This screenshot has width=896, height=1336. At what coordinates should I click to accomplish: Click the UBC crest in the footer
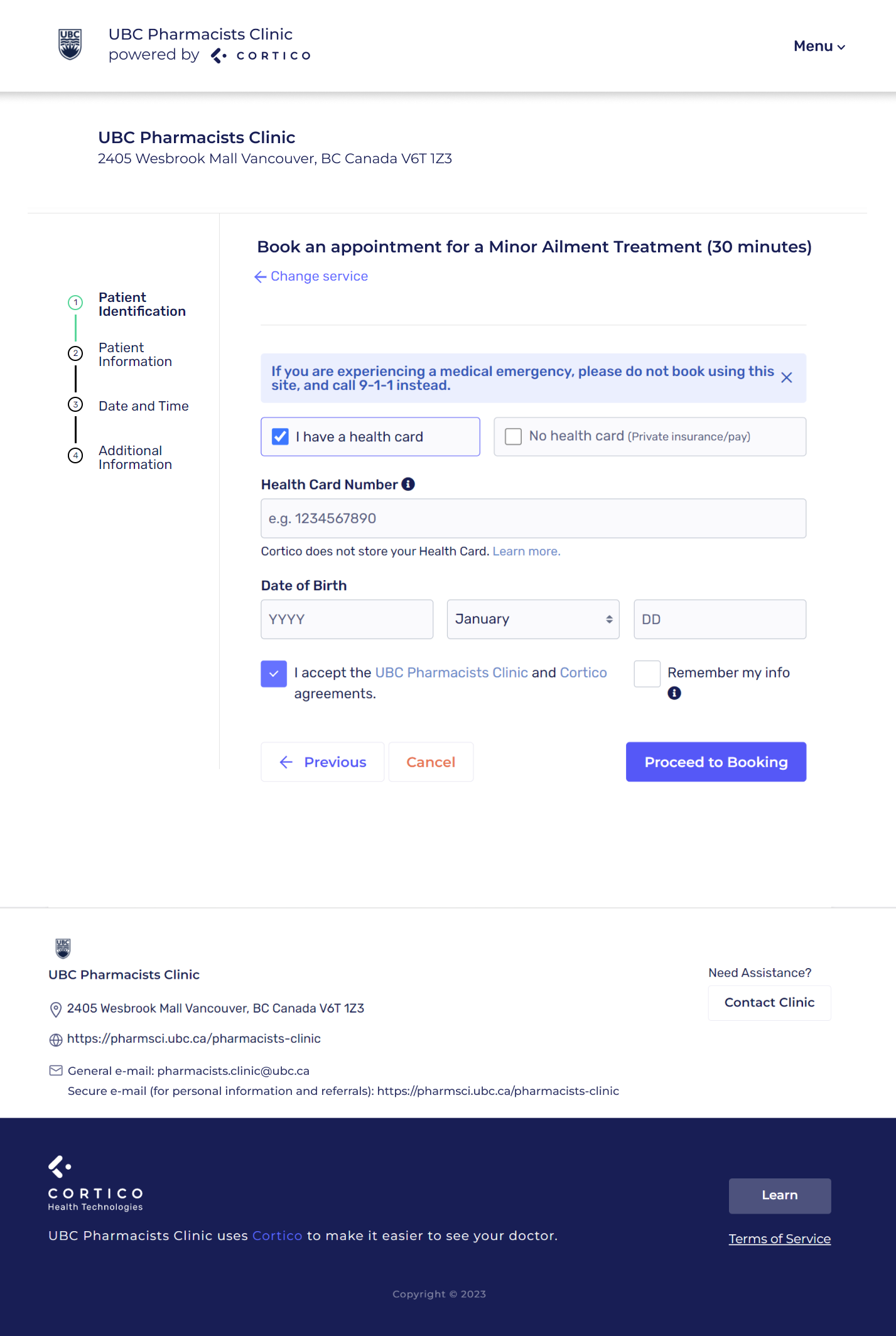[63, 948]
